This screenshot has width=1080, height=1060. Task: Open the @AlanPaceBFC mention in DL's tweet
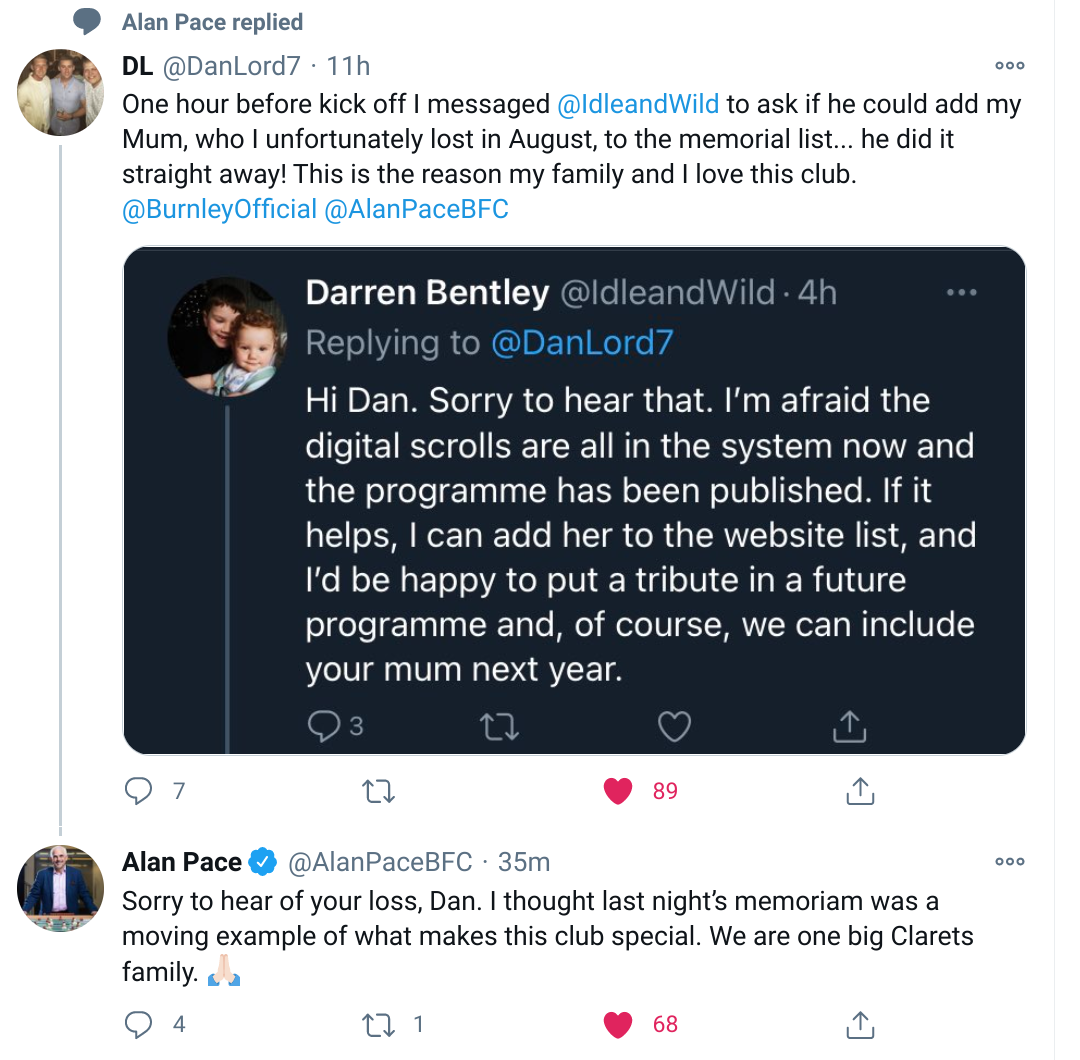(416, 210)
